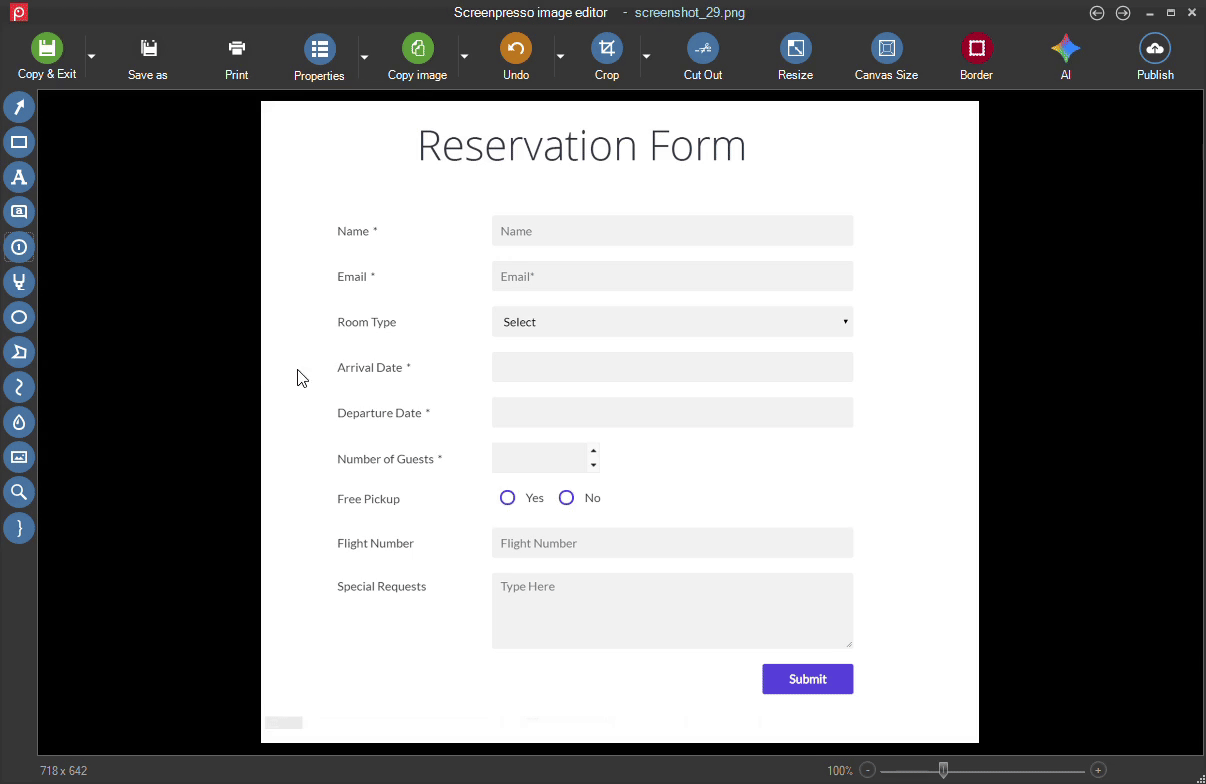Click the Yes radio button for Free Pickup

[508, 498]
